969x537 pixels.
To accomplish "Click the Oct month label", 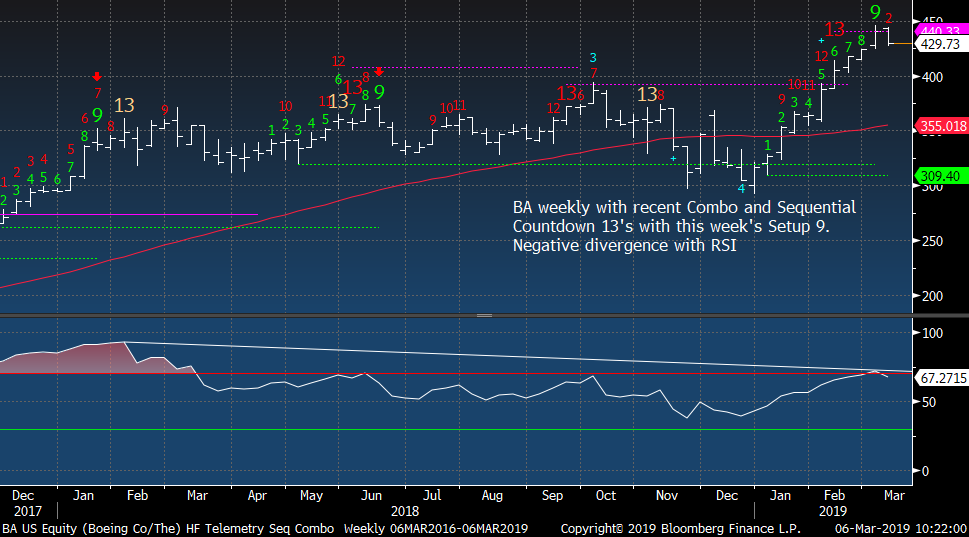I will tap(606, 496).
